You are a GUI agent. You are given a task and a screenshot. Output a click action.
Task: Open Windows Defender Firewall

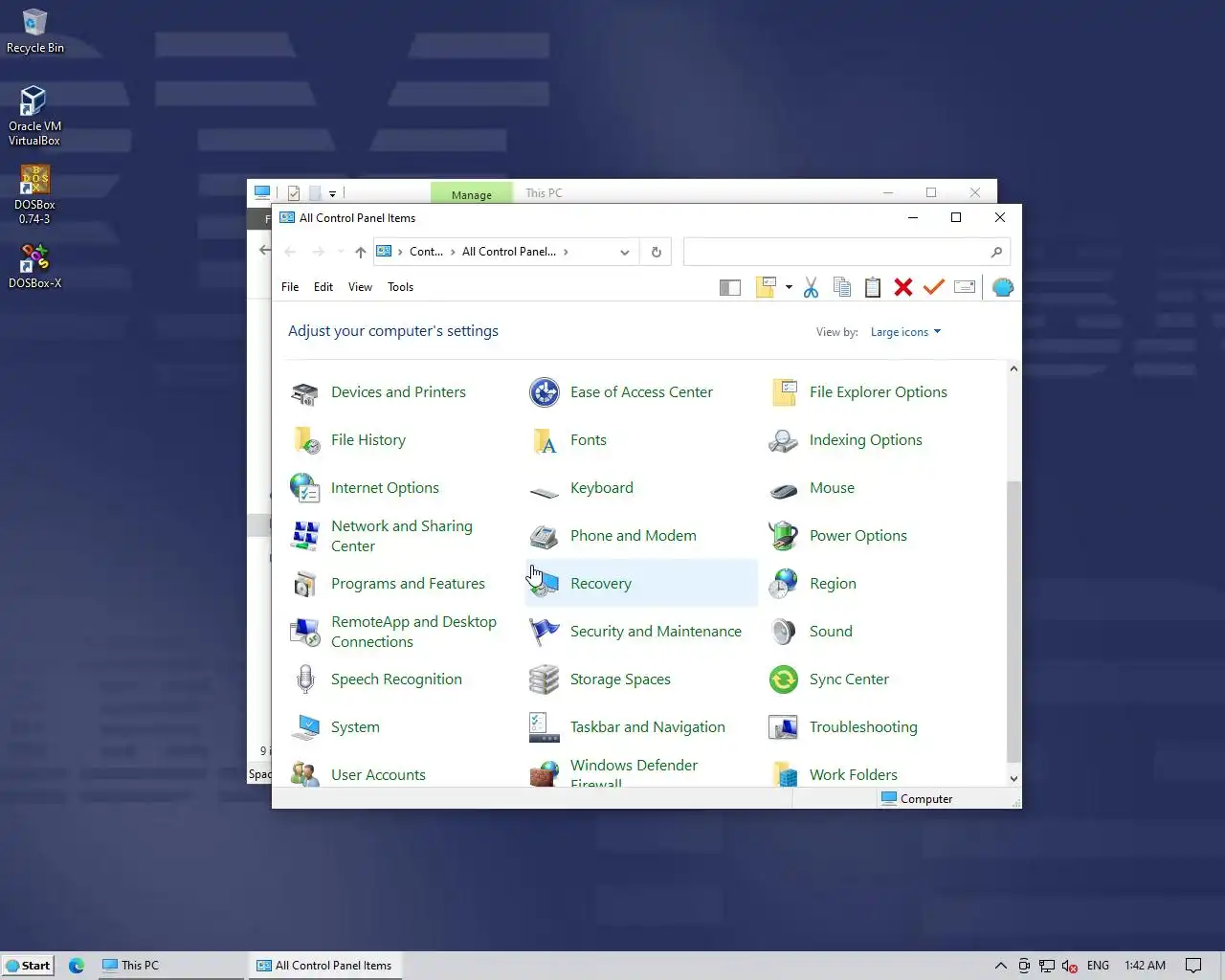(x=613, y=771)
